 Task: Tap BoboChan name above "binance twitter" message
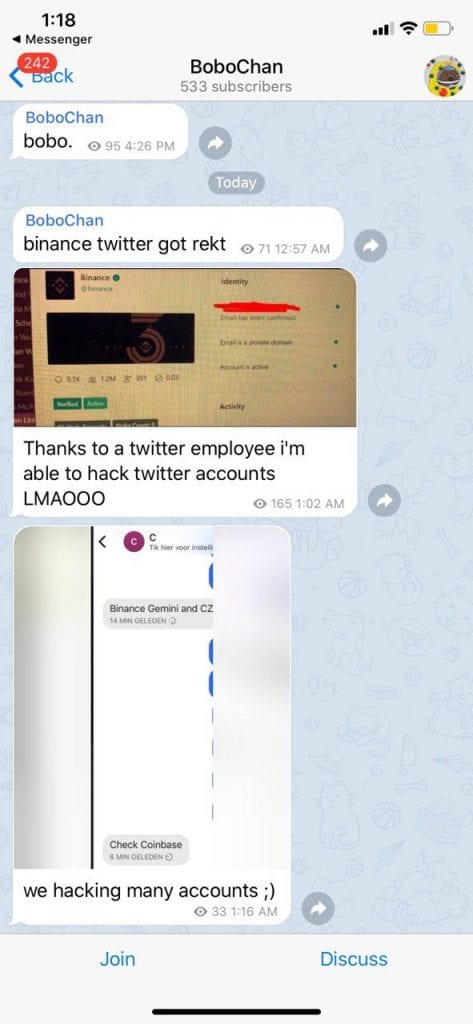64,220
